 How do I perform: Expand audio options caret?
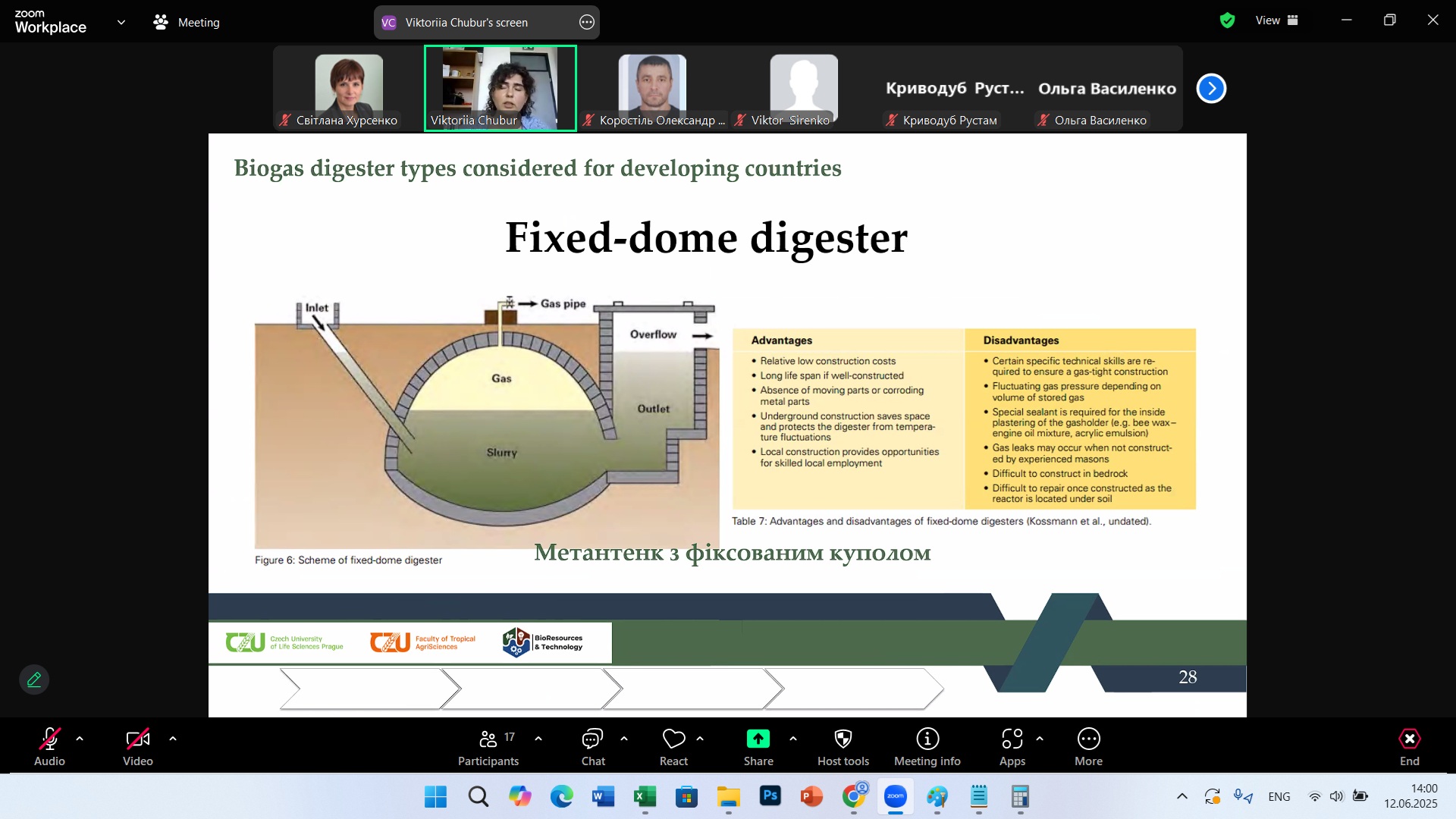[x=80, y=739]
